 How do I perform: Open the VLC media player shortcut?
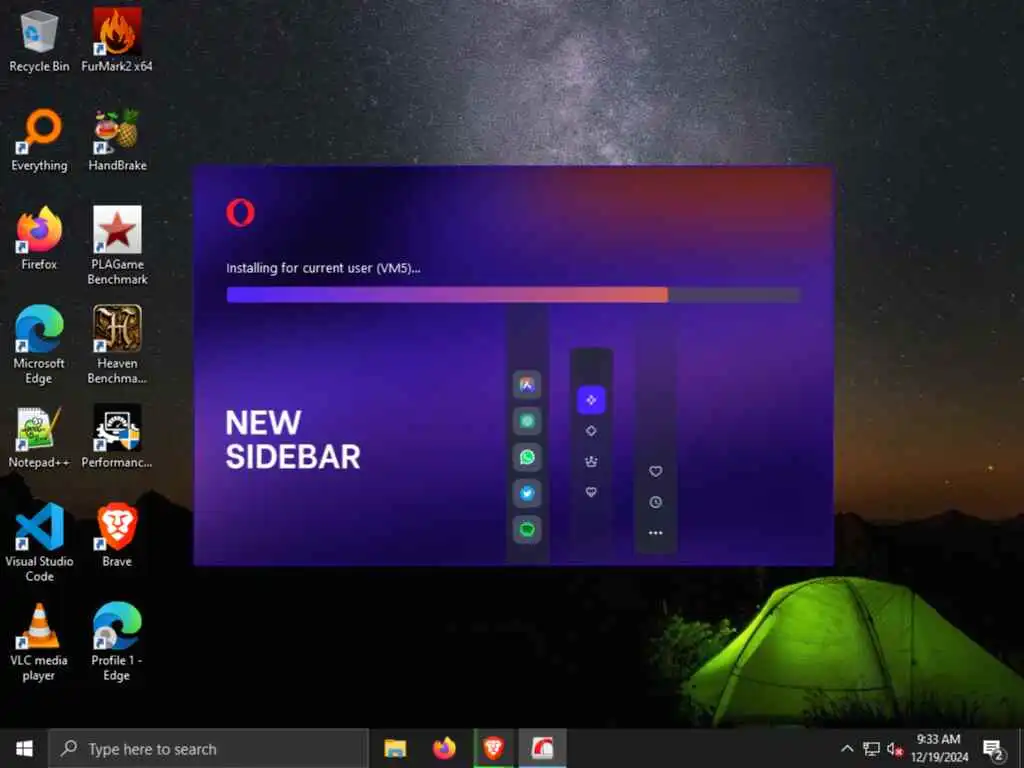[39, 642]
